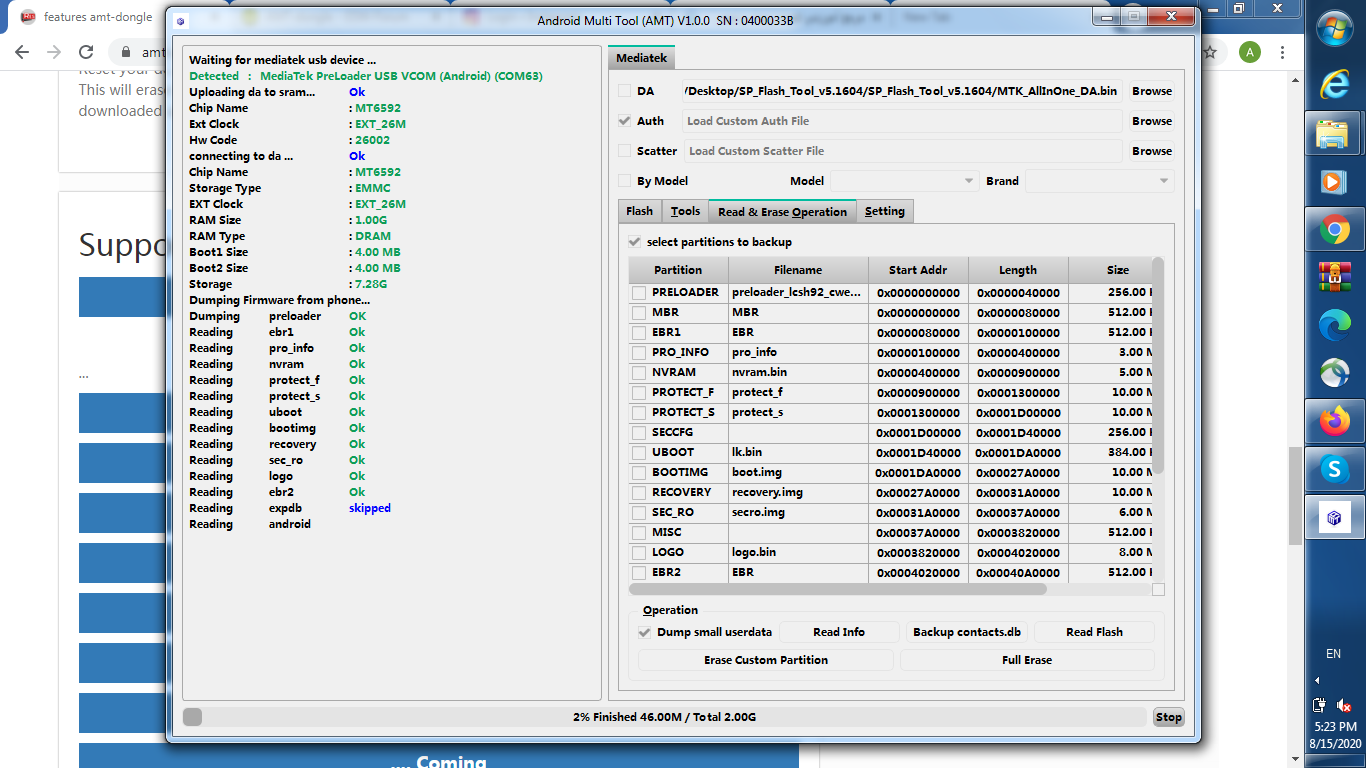Click the partition table horizontal scrollbar

coord(837,590)
